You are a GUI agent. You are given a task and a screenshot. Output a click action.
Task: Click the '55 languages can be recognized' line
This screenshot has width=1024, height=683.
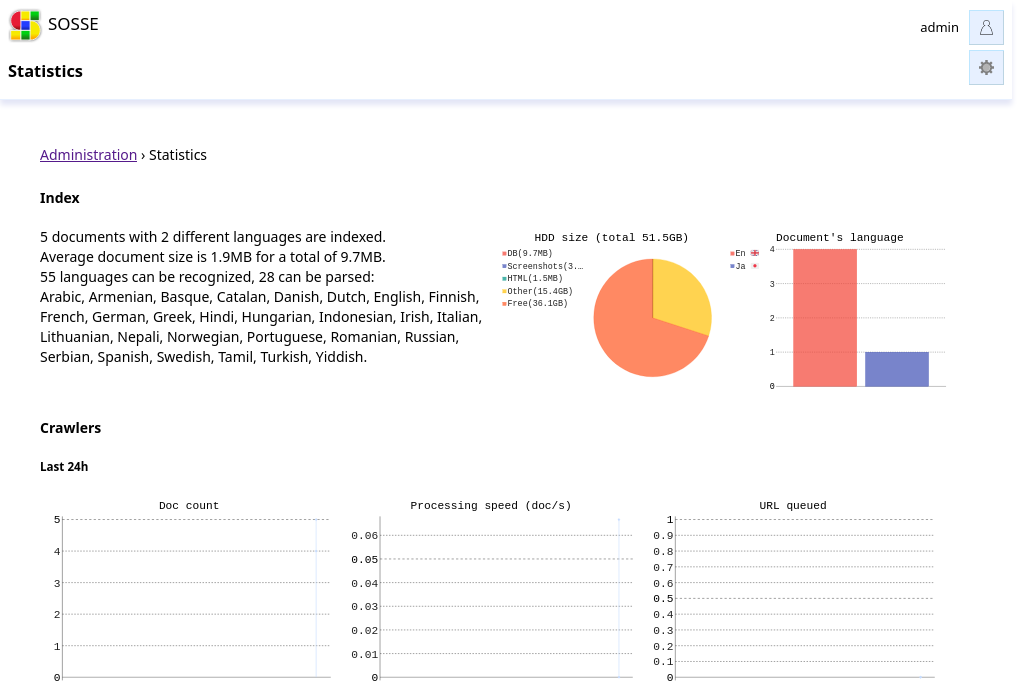click(x=207, y=277)
